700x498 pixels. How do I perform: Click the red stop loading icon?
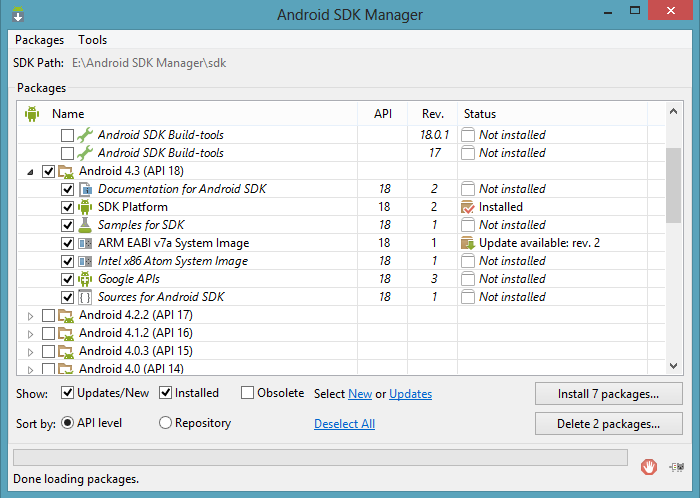648,465
